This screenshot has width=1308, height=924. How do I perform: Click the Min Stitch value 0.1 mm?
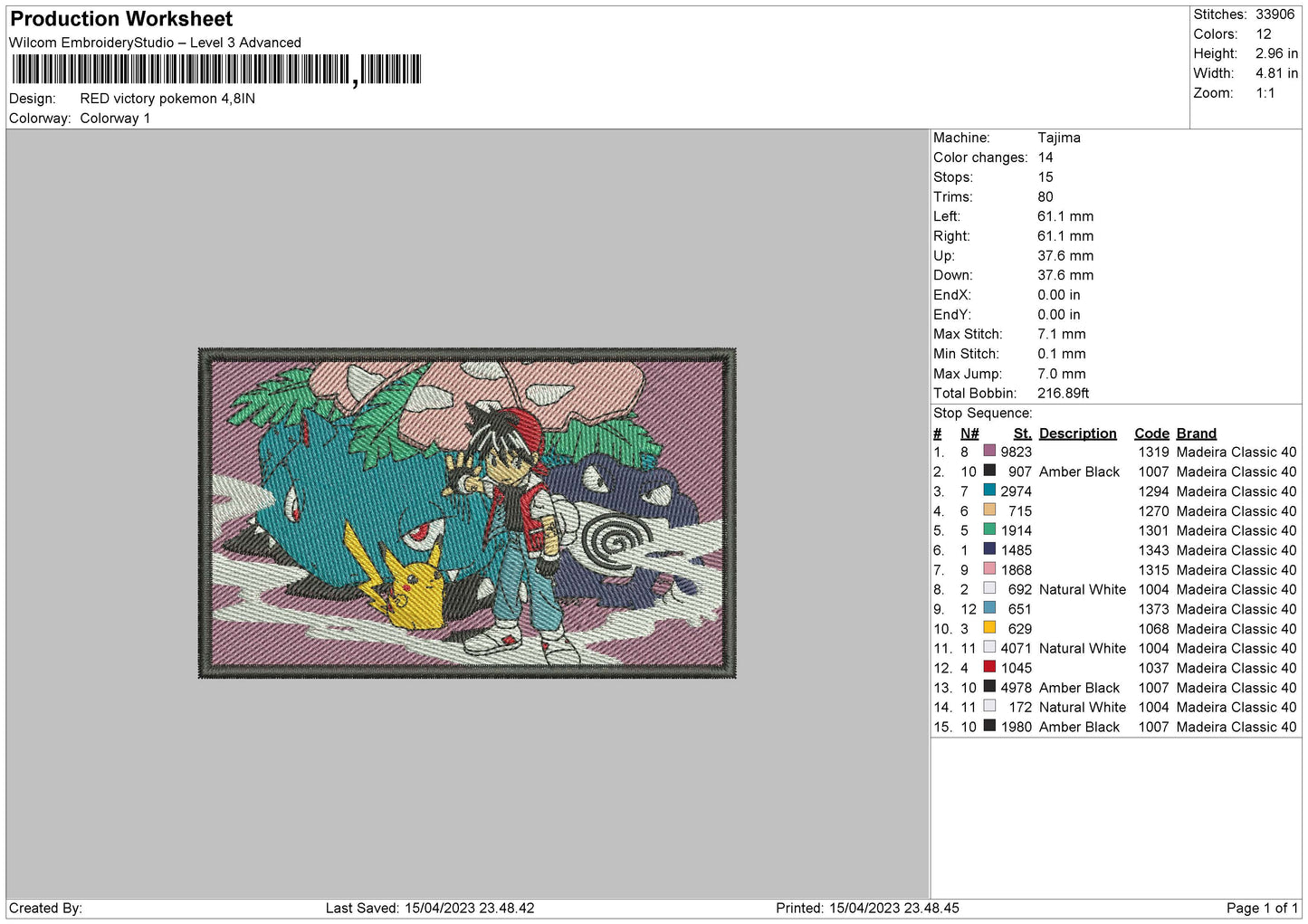click(1062, 354)
